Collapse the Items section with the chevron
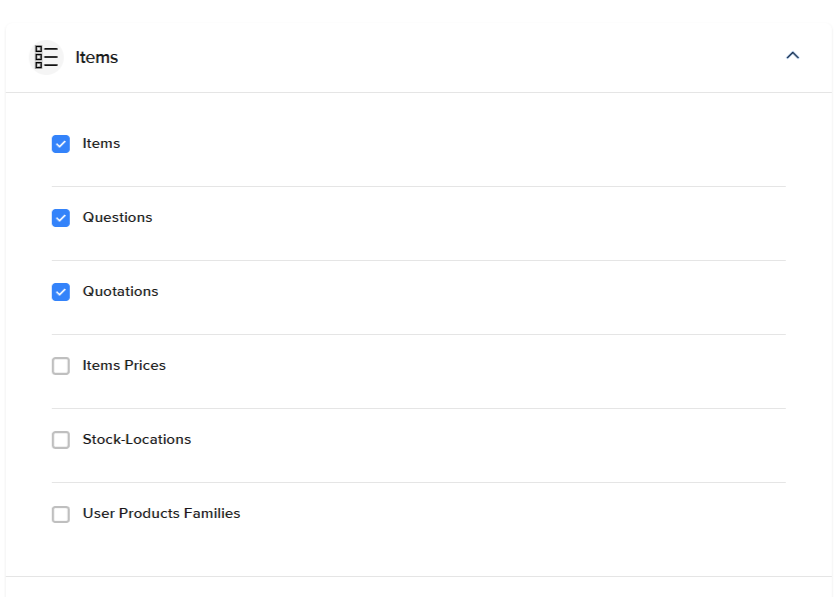The width and height of the screenshot is (839, 597). tap(792, 56)
